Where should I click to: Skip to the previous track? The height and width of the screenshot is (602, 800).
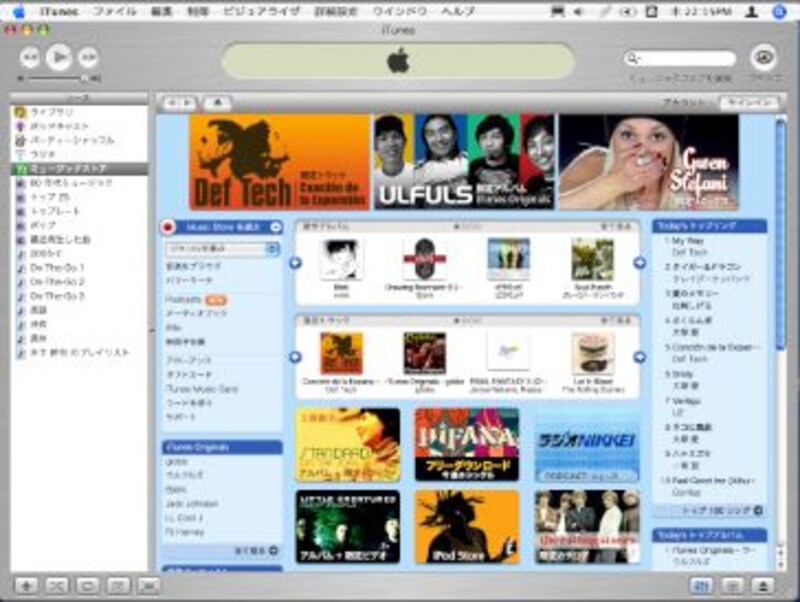[30, 57]
